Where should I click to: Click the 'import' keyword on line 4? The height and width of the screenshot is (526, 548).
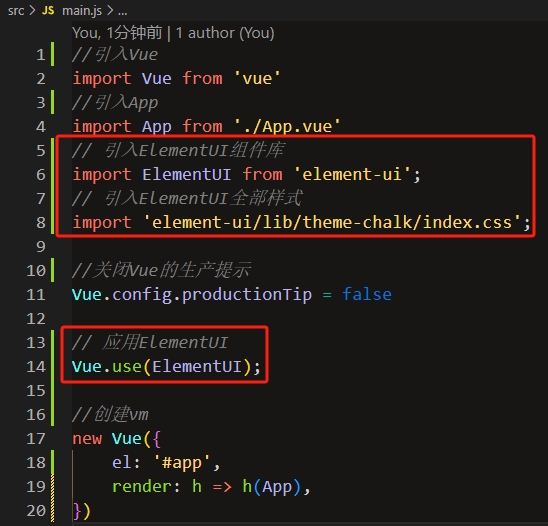(102, 126)
